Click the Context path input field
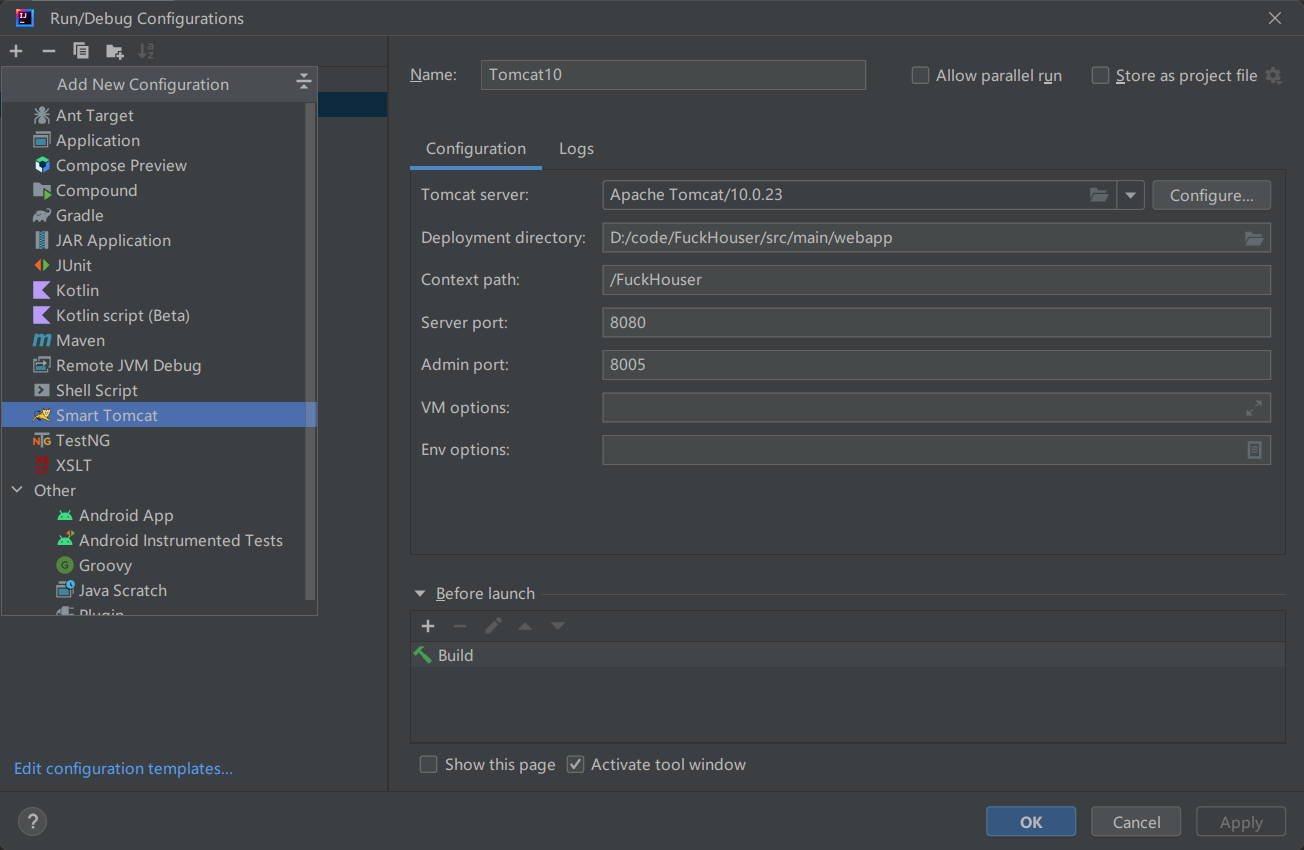The width and height of the screenshot is (1304, 850). coord(936,280)
